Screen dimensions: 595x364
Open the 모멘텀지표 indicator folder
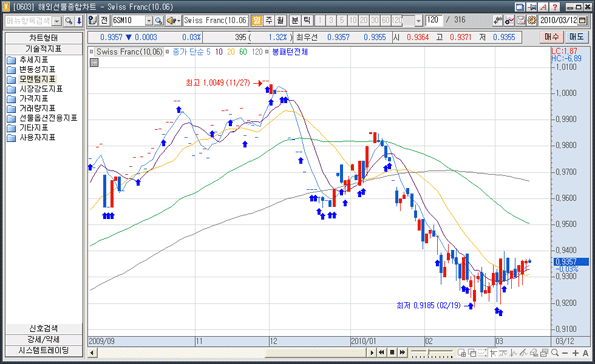coord(37,79)
